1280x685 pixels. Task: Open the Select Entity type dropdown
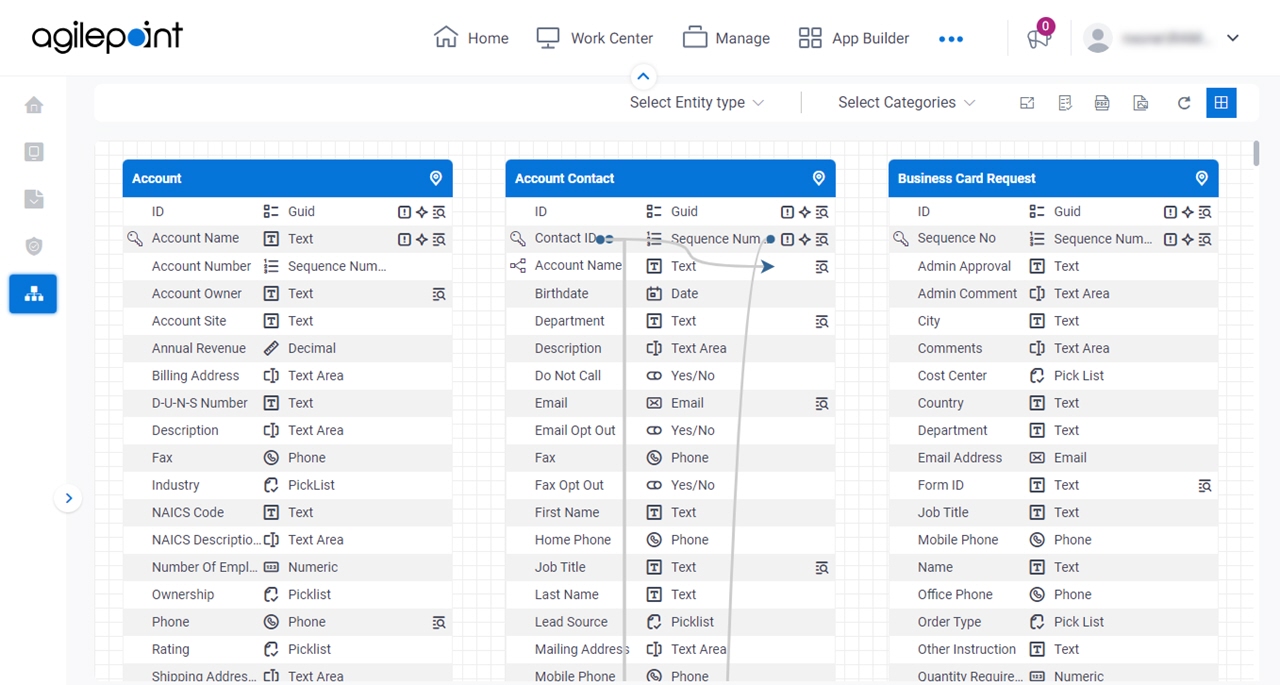pos(697,102)
